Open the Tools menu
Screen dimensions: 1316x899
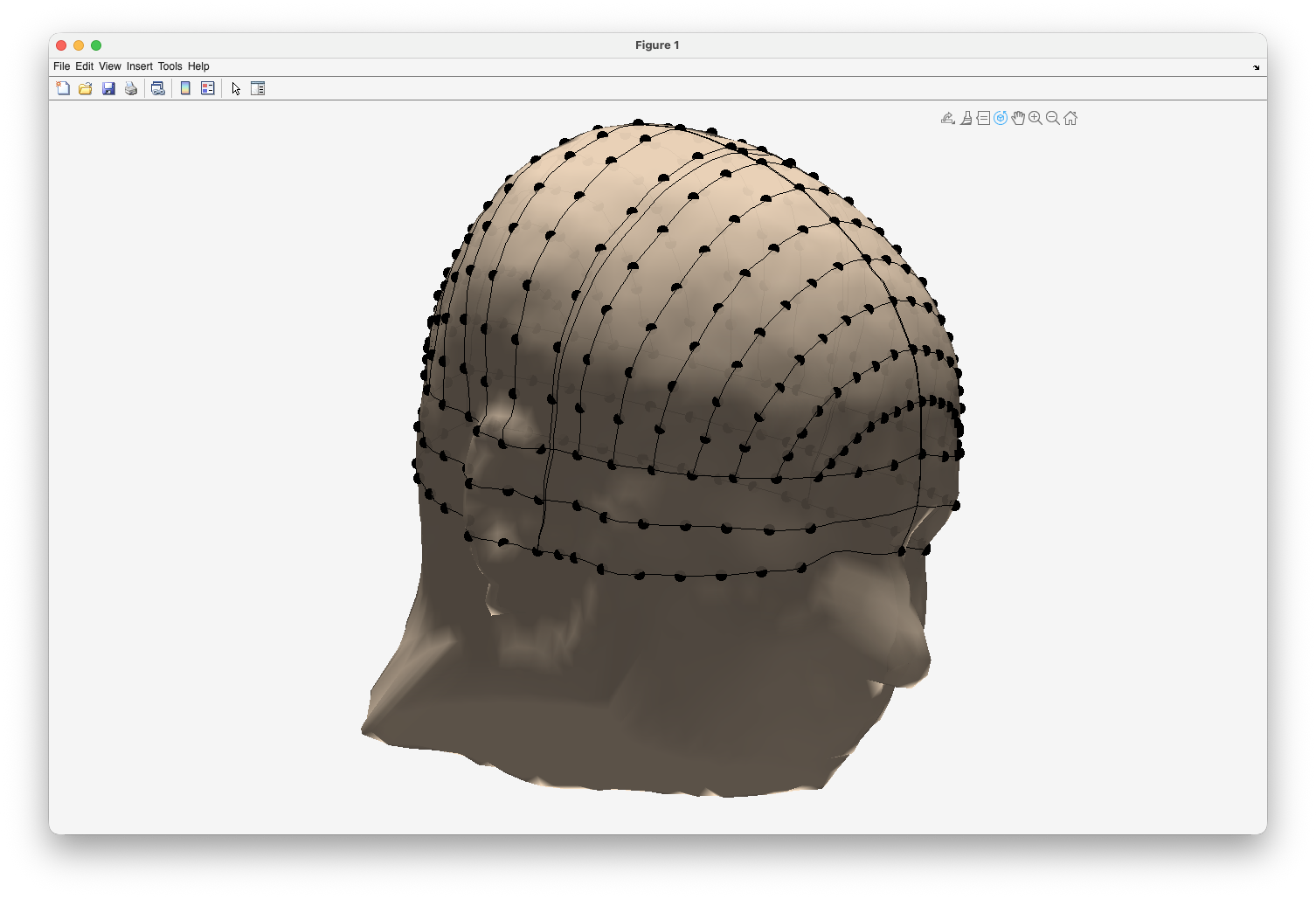[x=170, y=66]
